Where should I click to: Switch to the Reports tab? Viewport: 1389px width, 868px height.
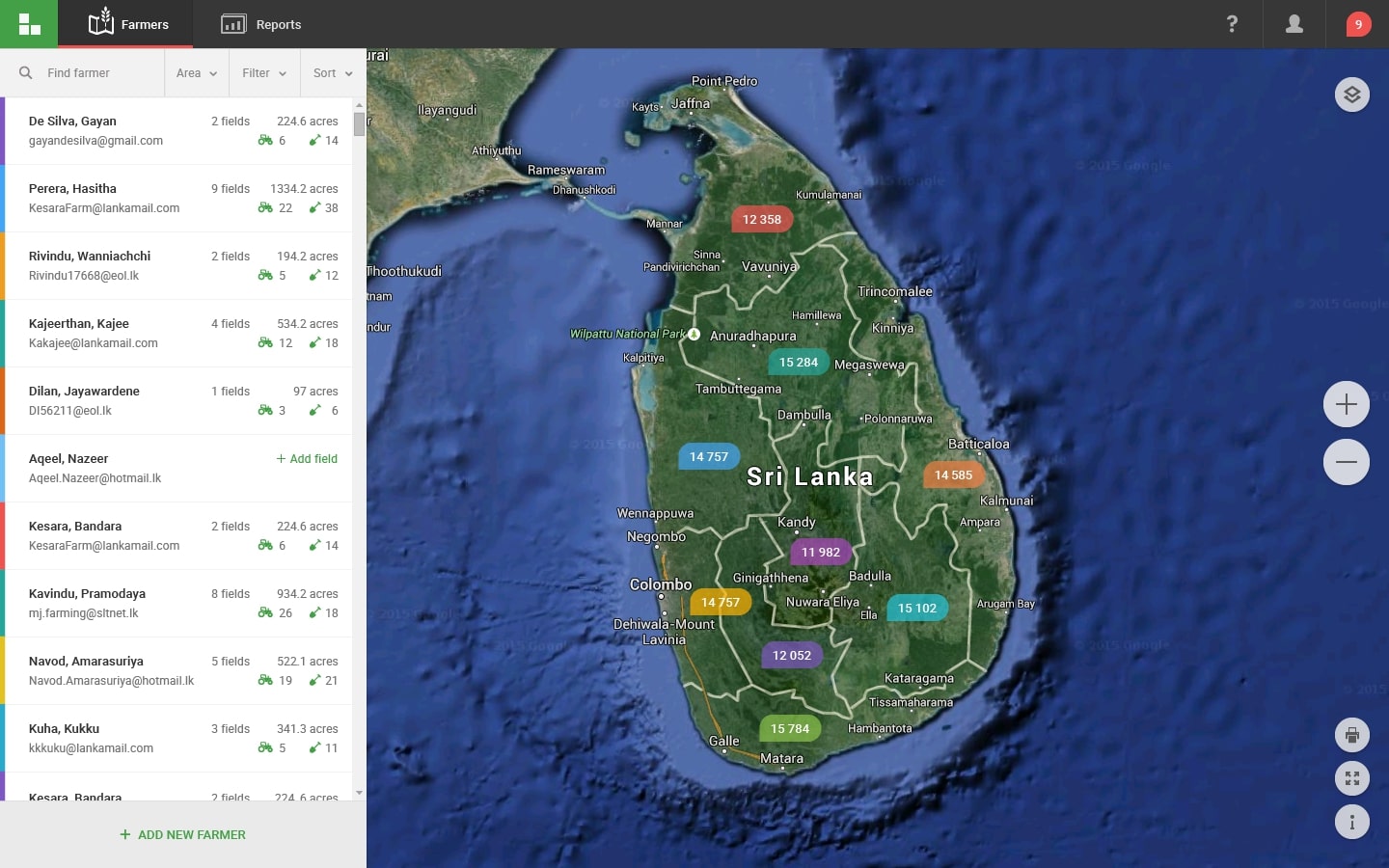click(261, 24)
